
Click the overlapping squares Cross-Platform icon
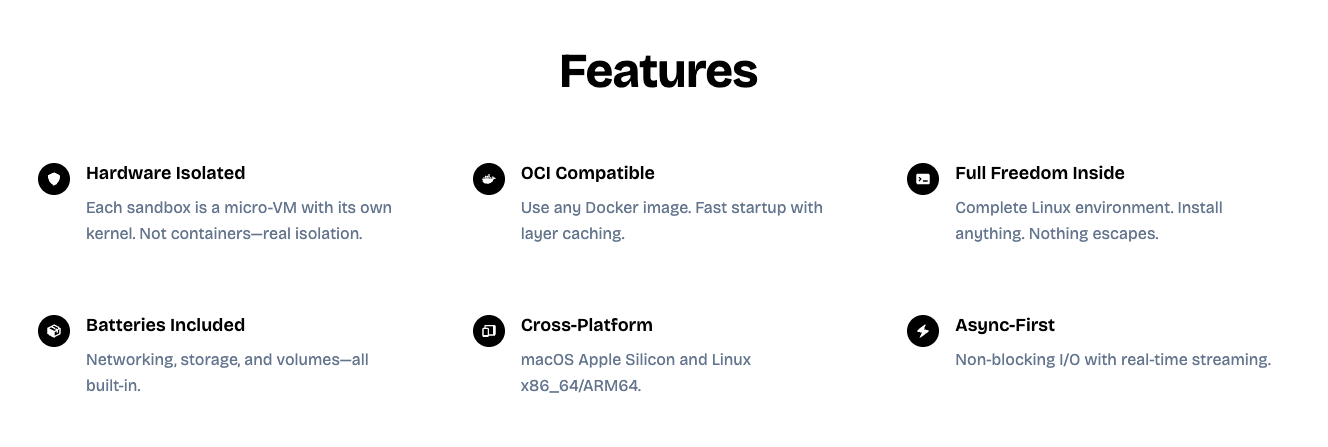click(x=488, y=331)
